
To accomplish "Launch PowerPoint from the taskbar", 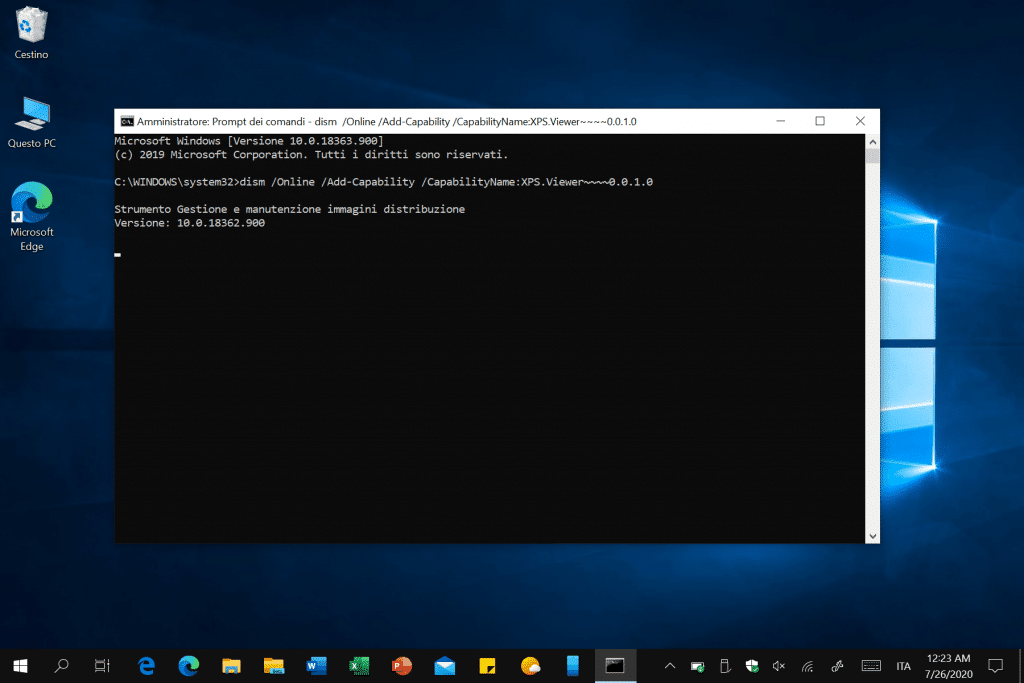I will tap(402, 665).
